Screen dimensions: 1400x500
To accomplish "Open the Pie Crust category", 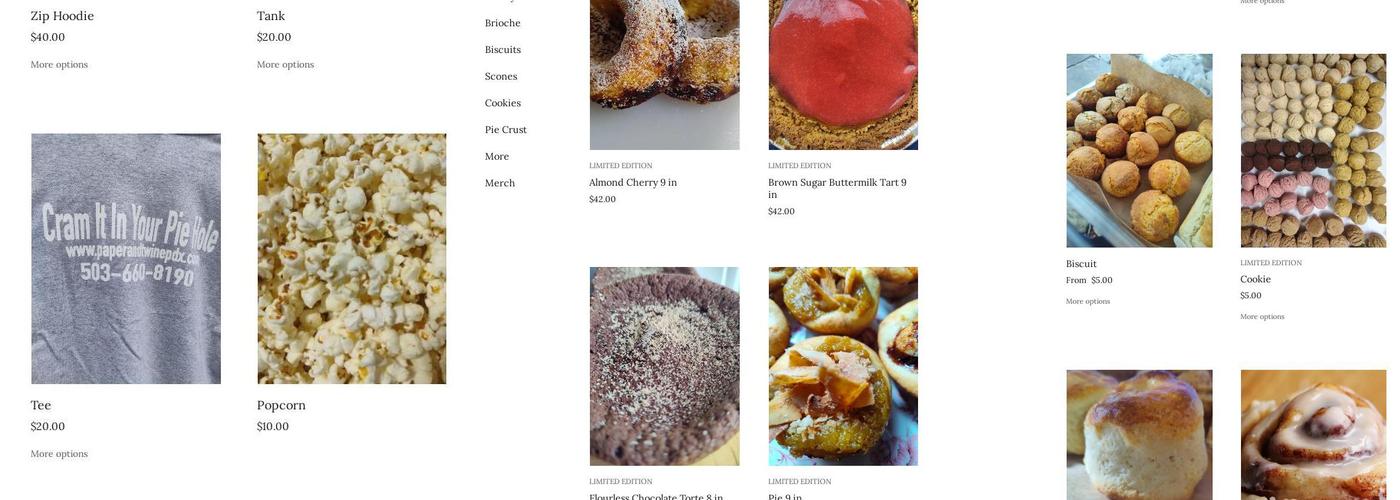I will 506,130.
